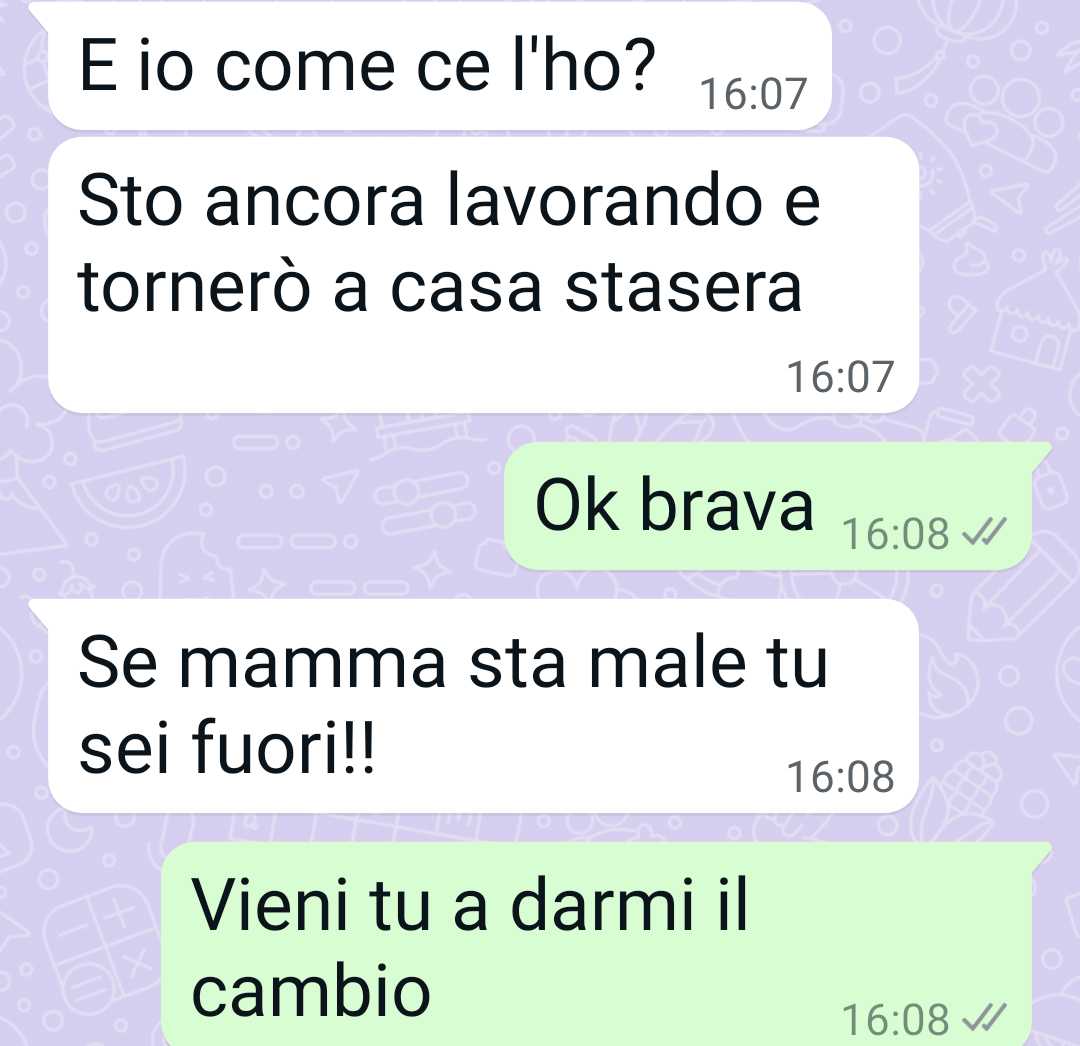Tap the word 'stasera' in the received message
The height and width of the screenshot is (1046, 1080).
point(683,289)
